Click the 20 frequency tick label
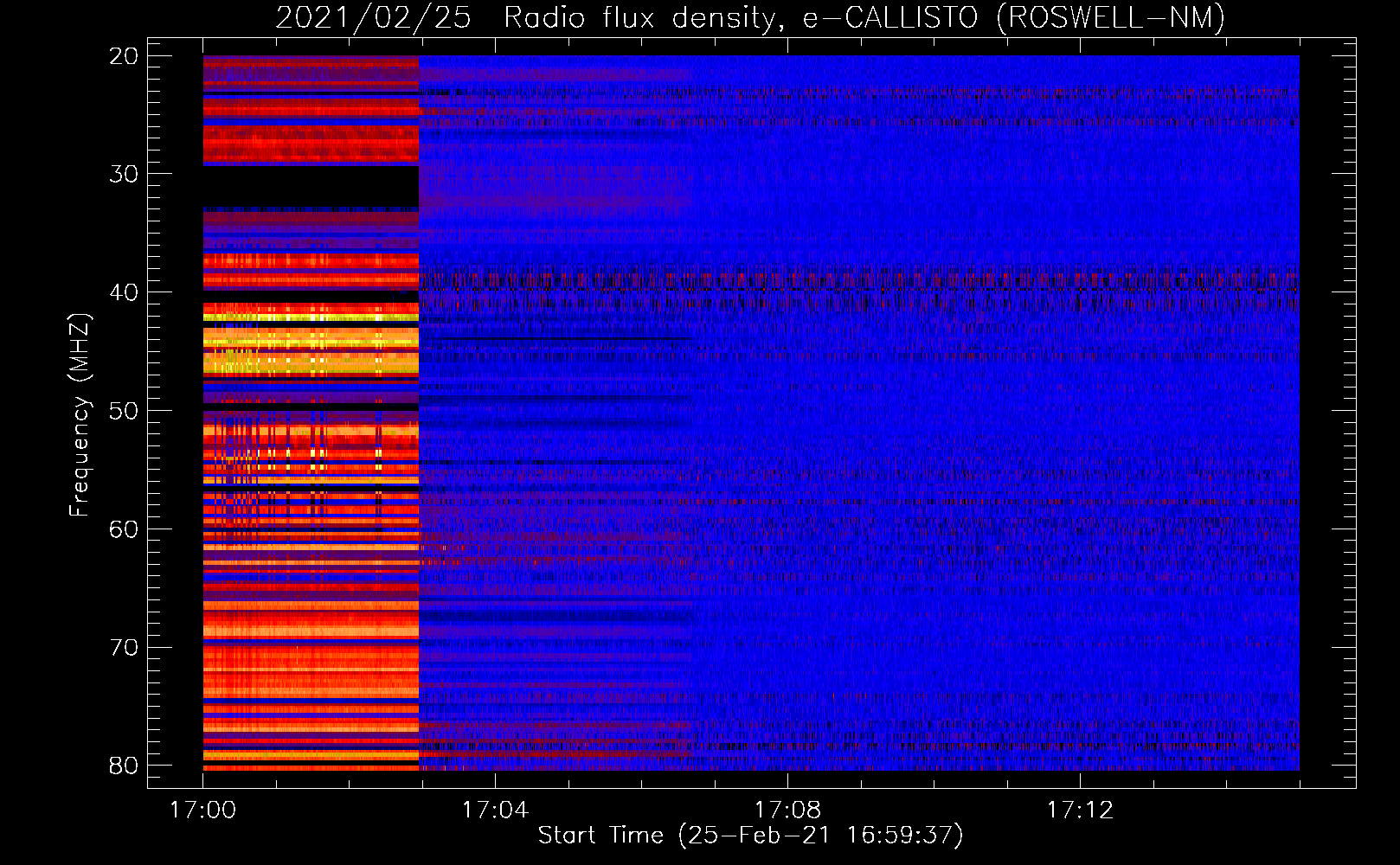Image resolution: width=1400 pixels, height=865 pixels. pos(125,56)
